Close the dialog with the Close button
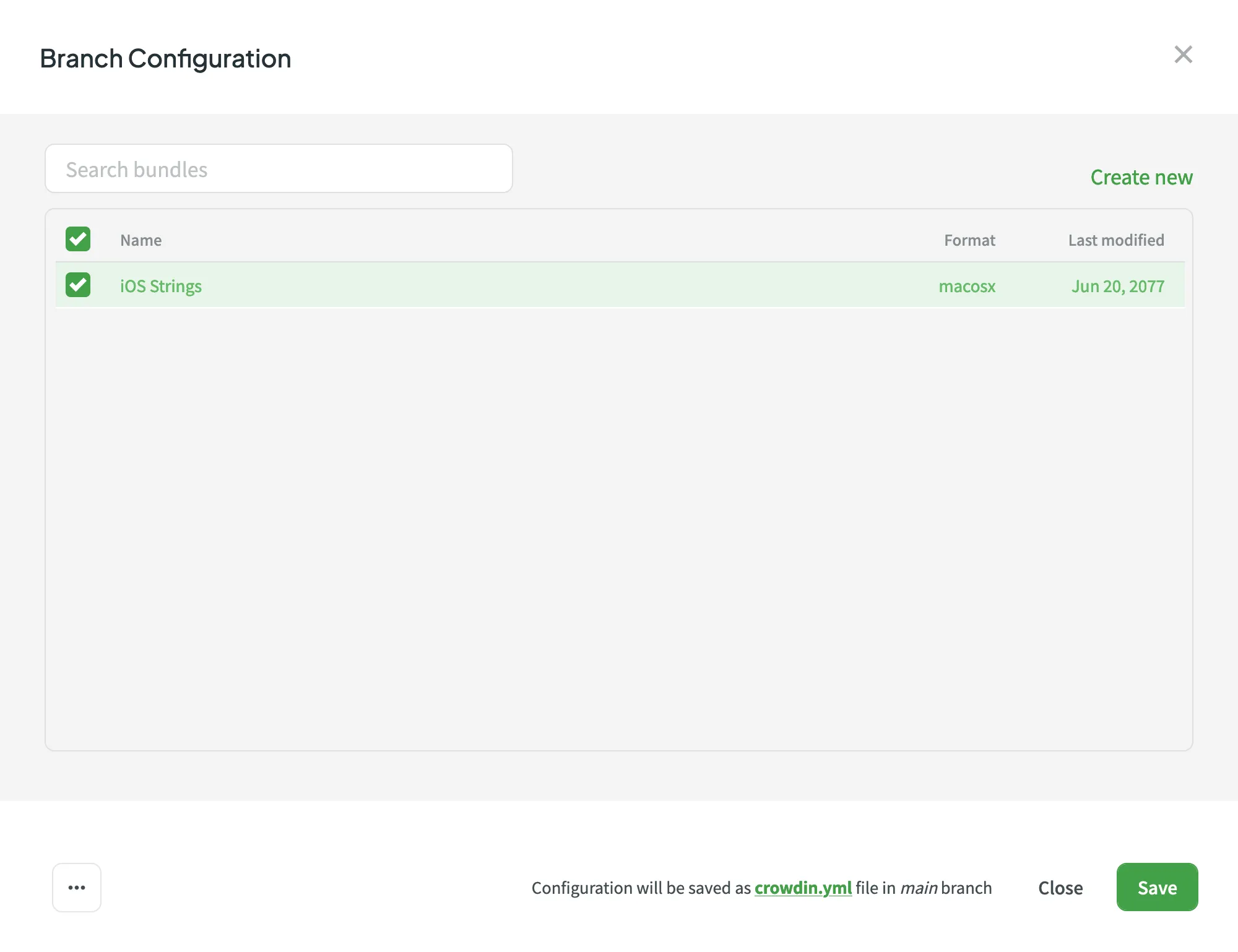The image size is (1238, 952). [x=1060, y=888]
